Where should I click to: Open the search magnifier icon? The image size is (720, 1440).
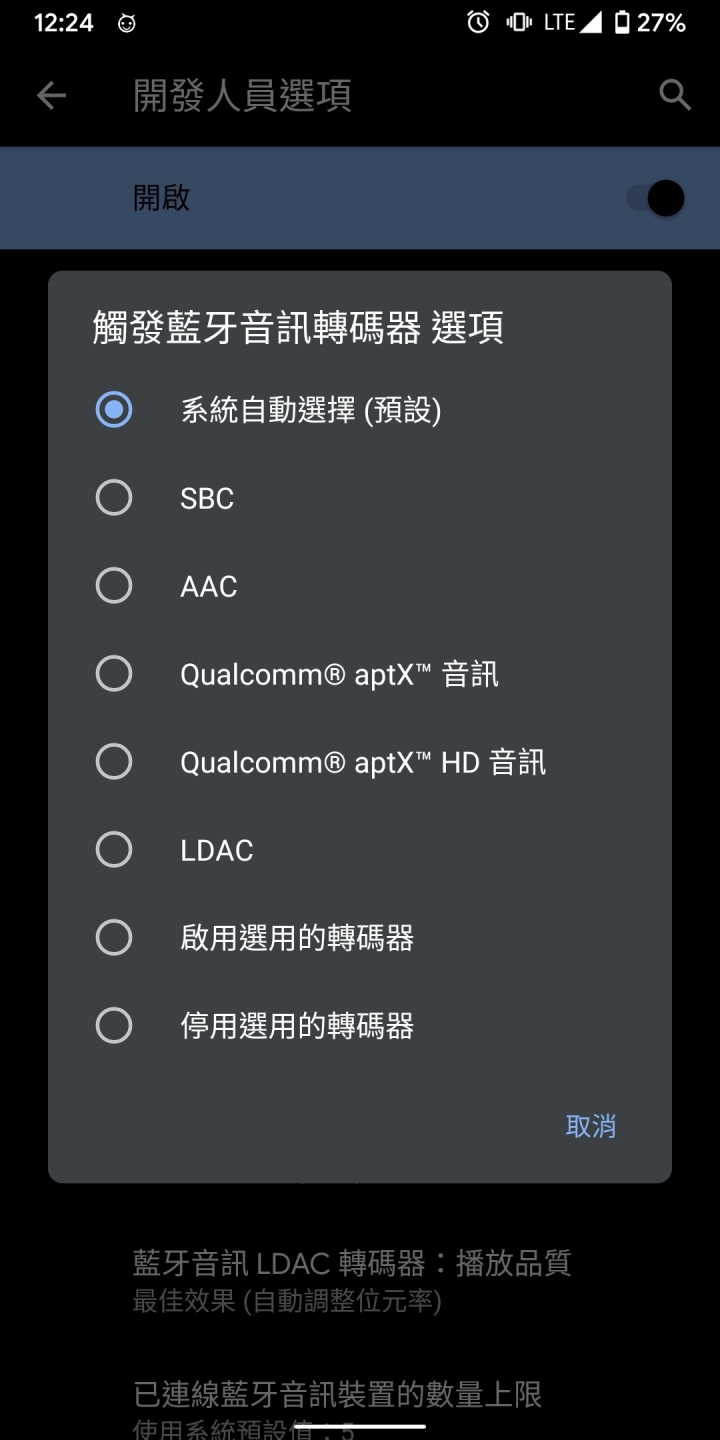(x=675, y=96)
